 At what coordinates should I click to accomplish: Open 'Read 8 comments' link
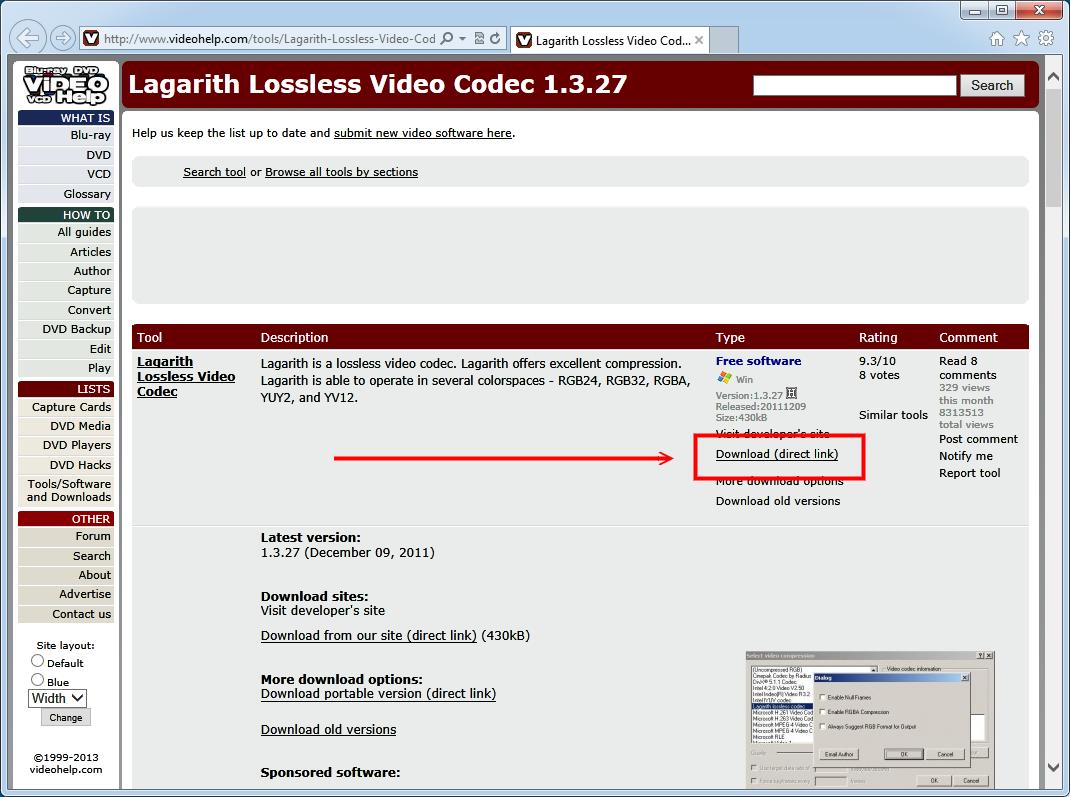tap(968, 368)
